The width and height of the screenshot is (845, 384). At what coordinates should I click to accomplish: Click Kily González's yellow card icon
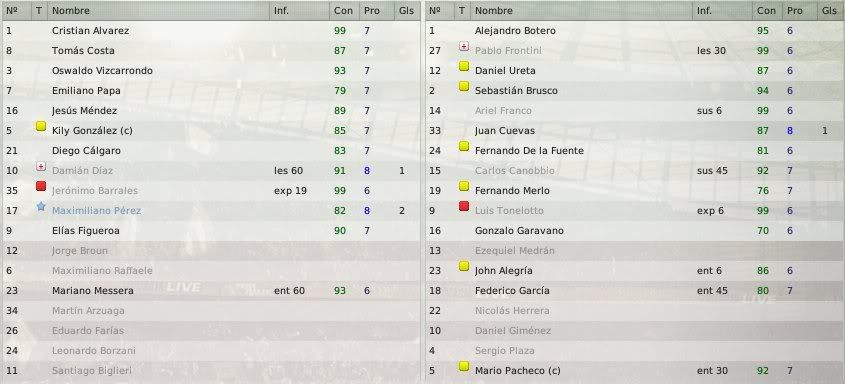40,127
